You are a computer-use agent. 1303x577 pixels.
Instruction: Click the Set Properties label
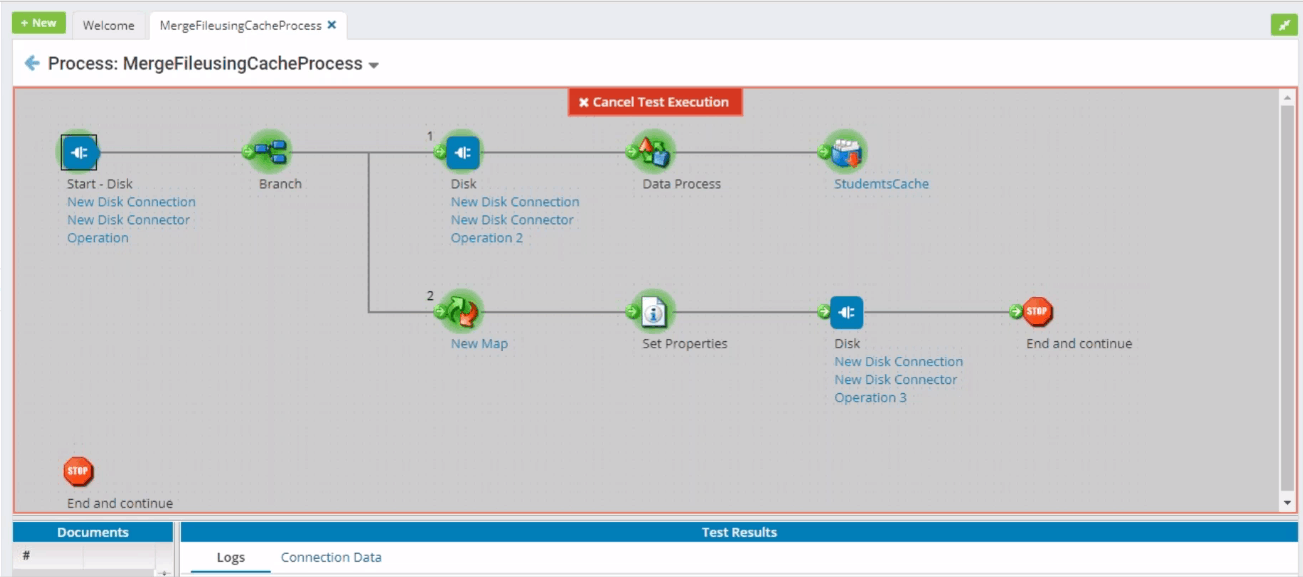[x=685, y=344]
